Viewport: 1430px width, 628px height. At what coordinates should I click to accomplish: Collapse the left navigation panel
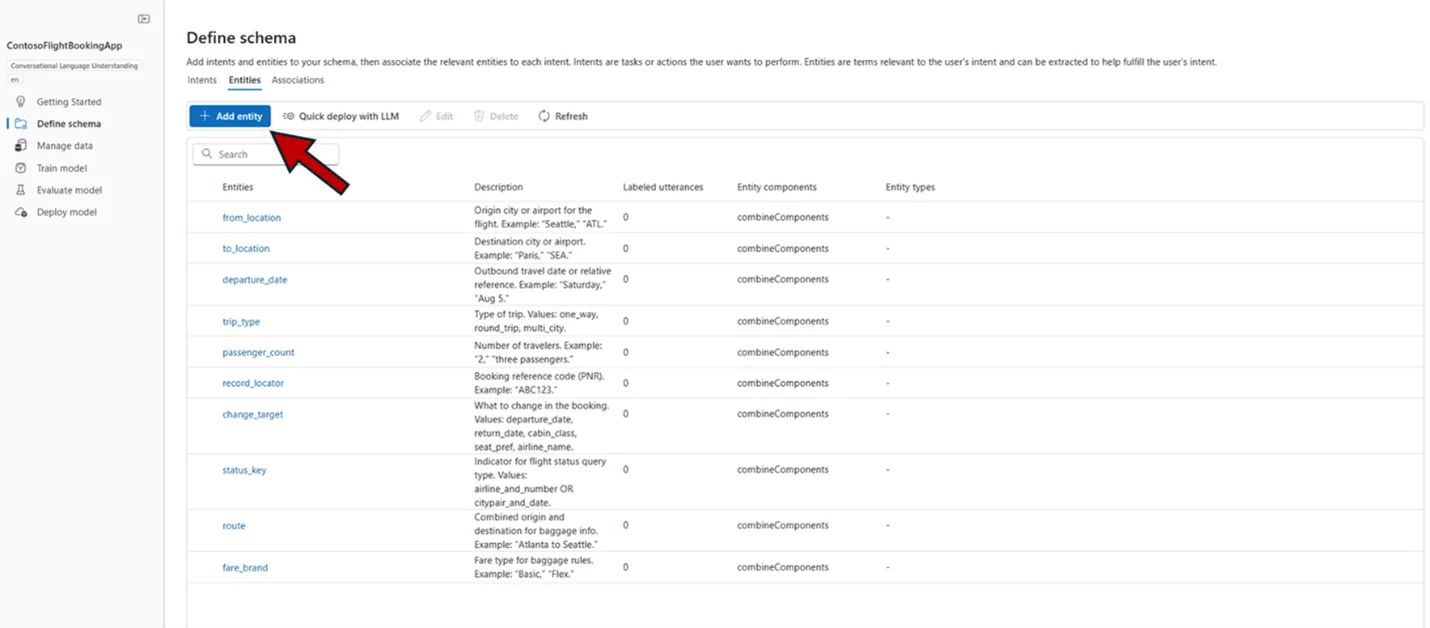pos(143,17)
